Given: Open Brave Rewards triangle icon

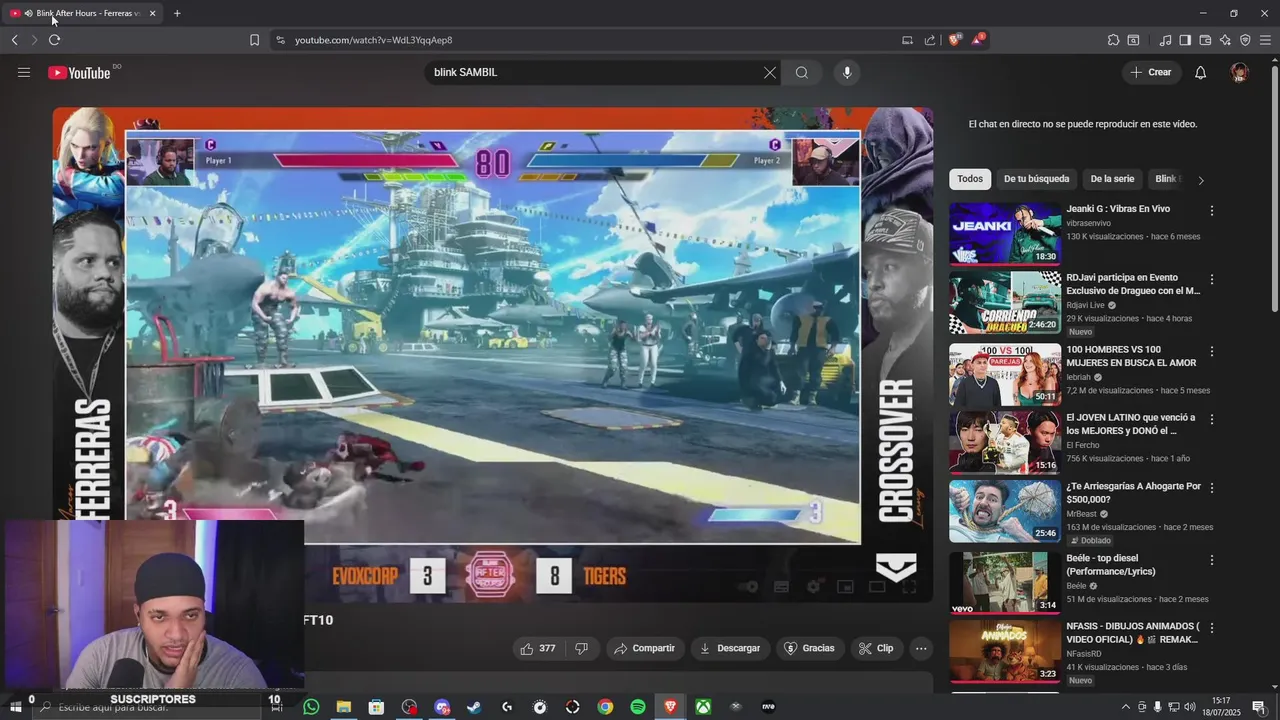Looking at the screenshot, I should (x=978, y=39).
